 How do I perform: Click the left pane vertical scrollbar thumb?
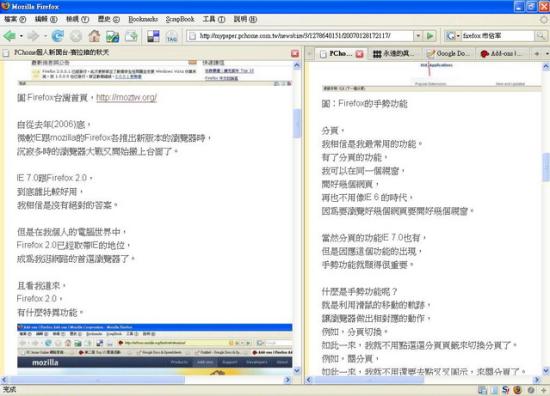[297, 123]
